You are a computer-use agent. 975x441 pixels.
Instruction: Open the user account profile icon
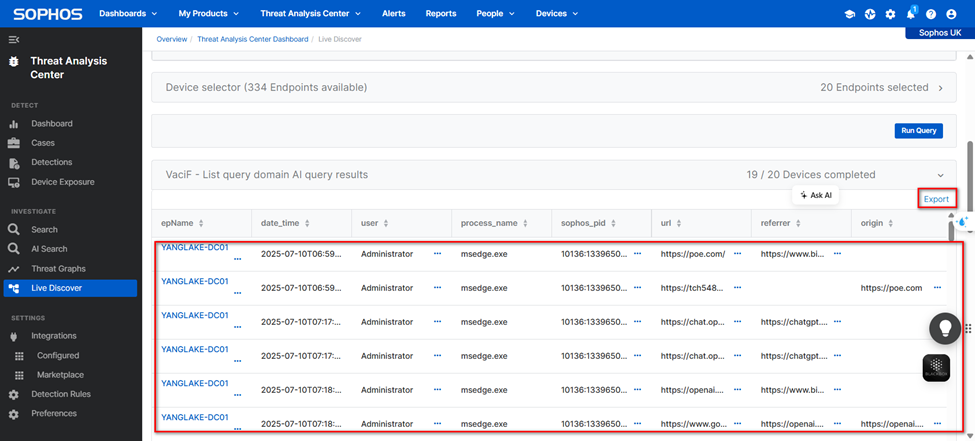tap(951, 14)
